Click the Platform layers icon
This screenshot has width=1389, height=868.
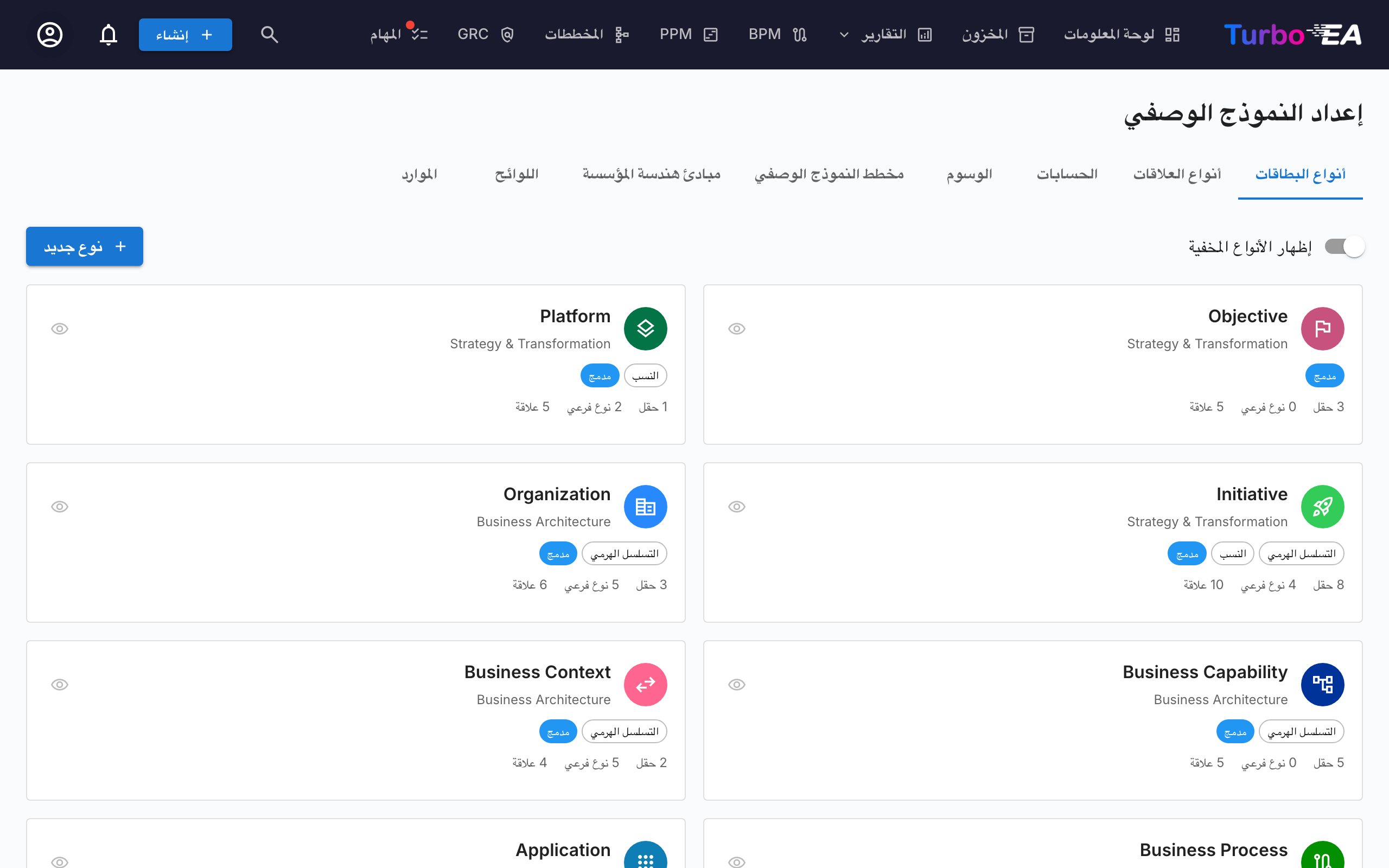coord(645,328)
